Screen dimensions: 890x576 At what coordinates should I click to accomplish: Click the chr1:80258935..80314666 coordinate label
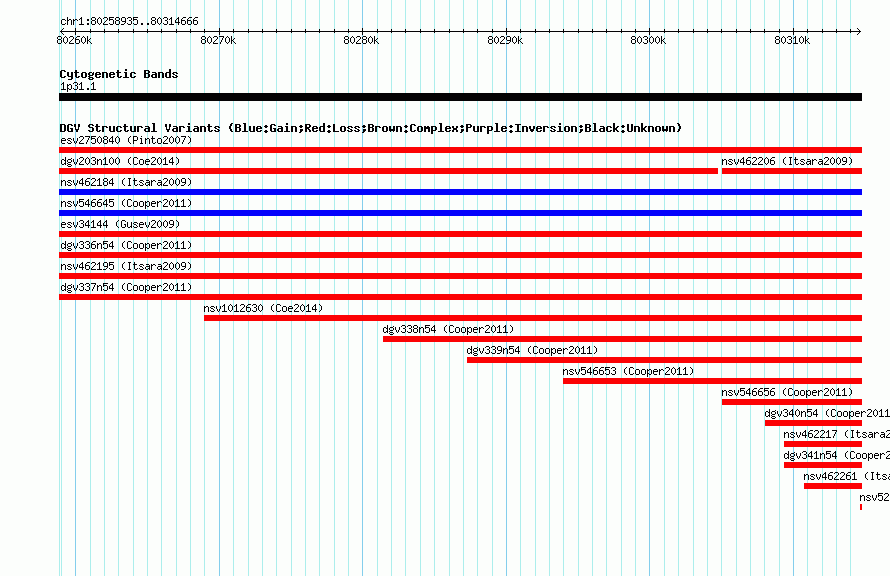[x=129, y=22]
